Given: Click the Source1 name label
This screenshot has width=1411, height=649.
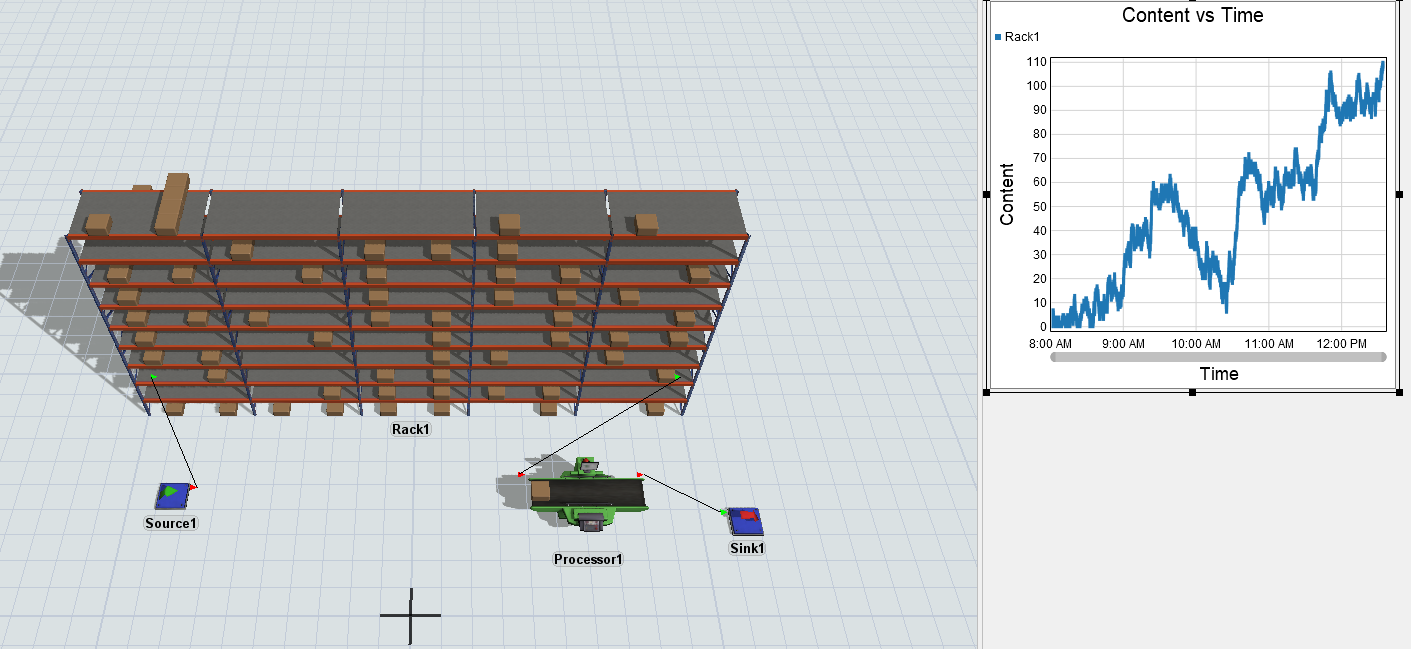Looking at the screenshot, I should tap(171, 523).
